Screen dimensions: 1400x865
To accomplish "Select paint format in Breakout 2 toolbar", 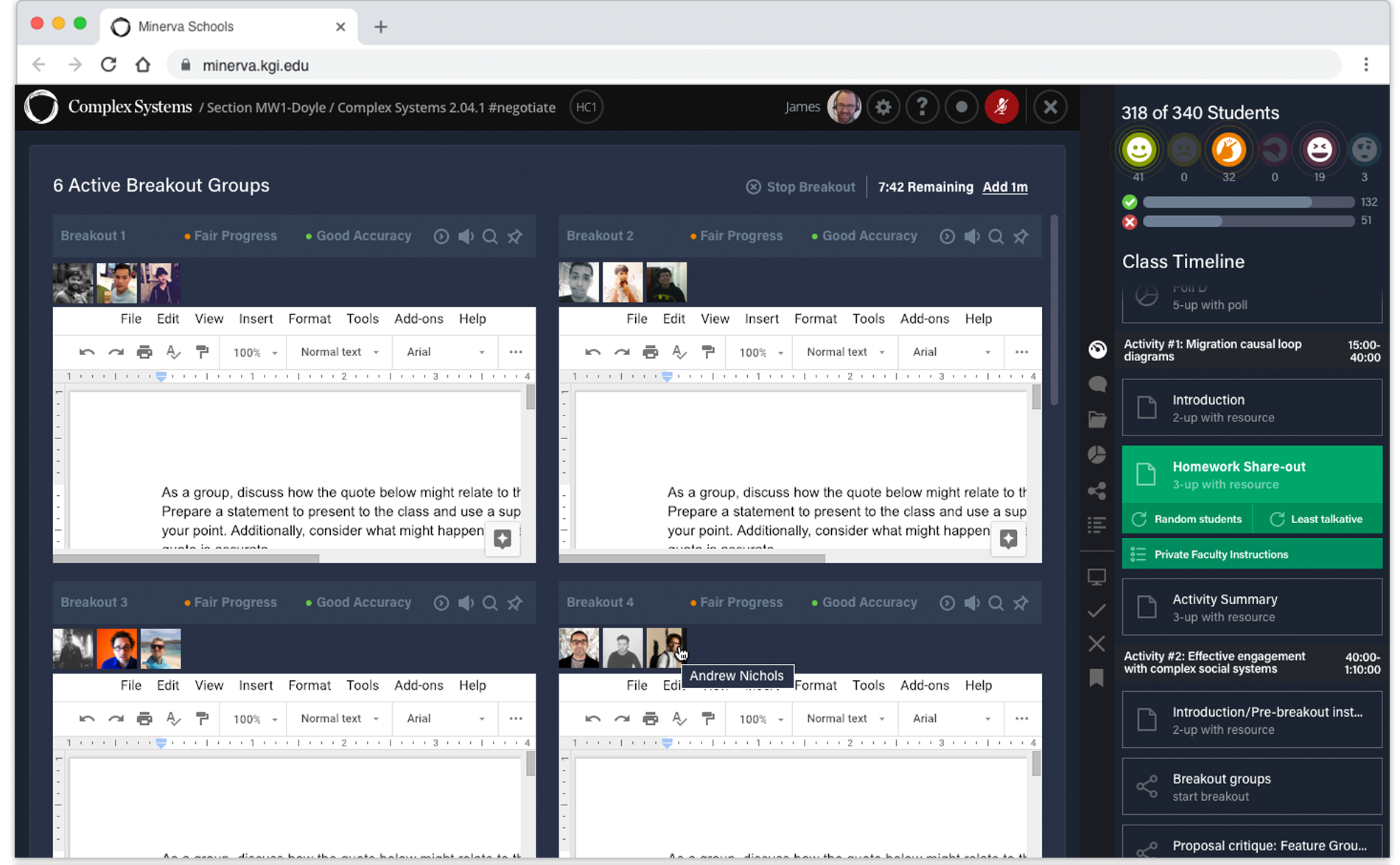I will click(708, 352).
